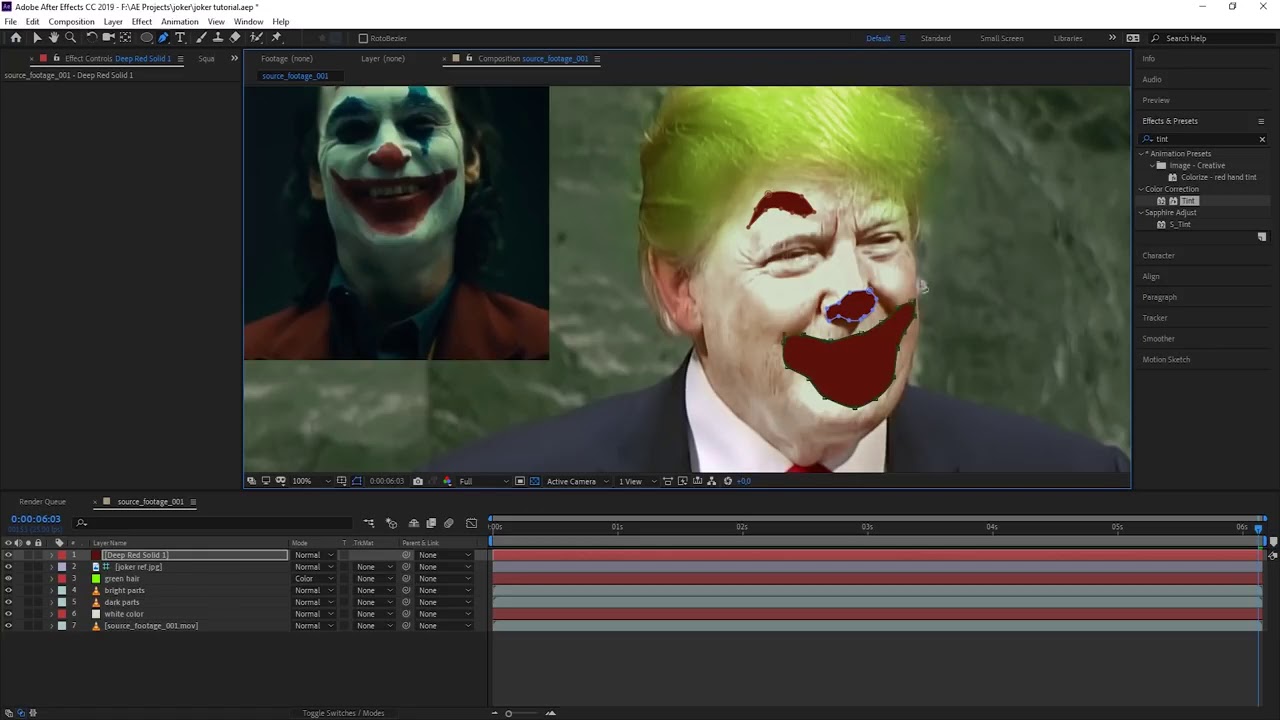1280x720 pixels.
Task: Select the Pen tool
Action: point(163,38)
